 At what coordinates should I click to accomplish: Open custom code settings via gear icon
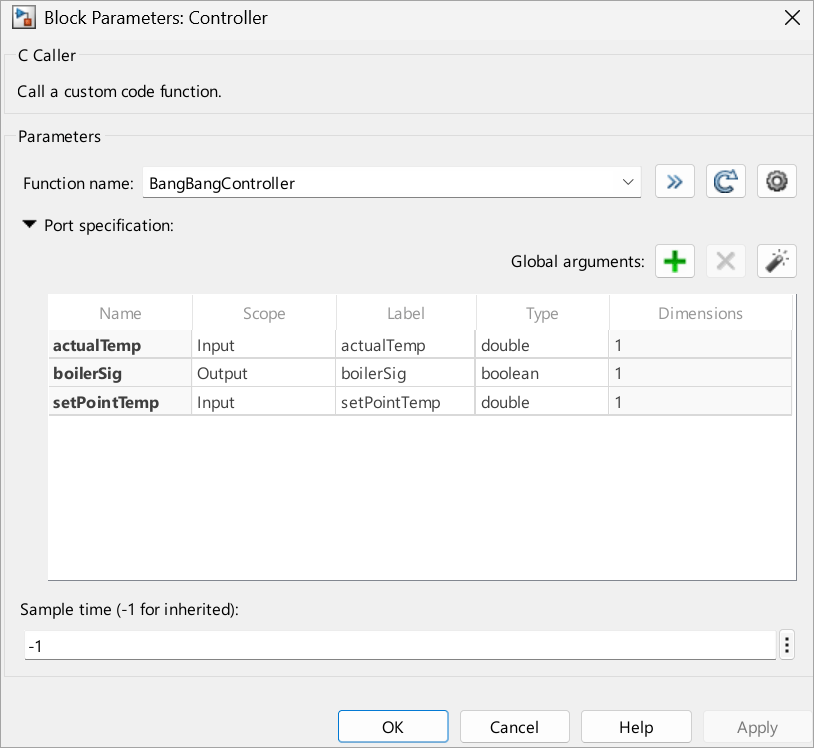[x=776, y=181]
